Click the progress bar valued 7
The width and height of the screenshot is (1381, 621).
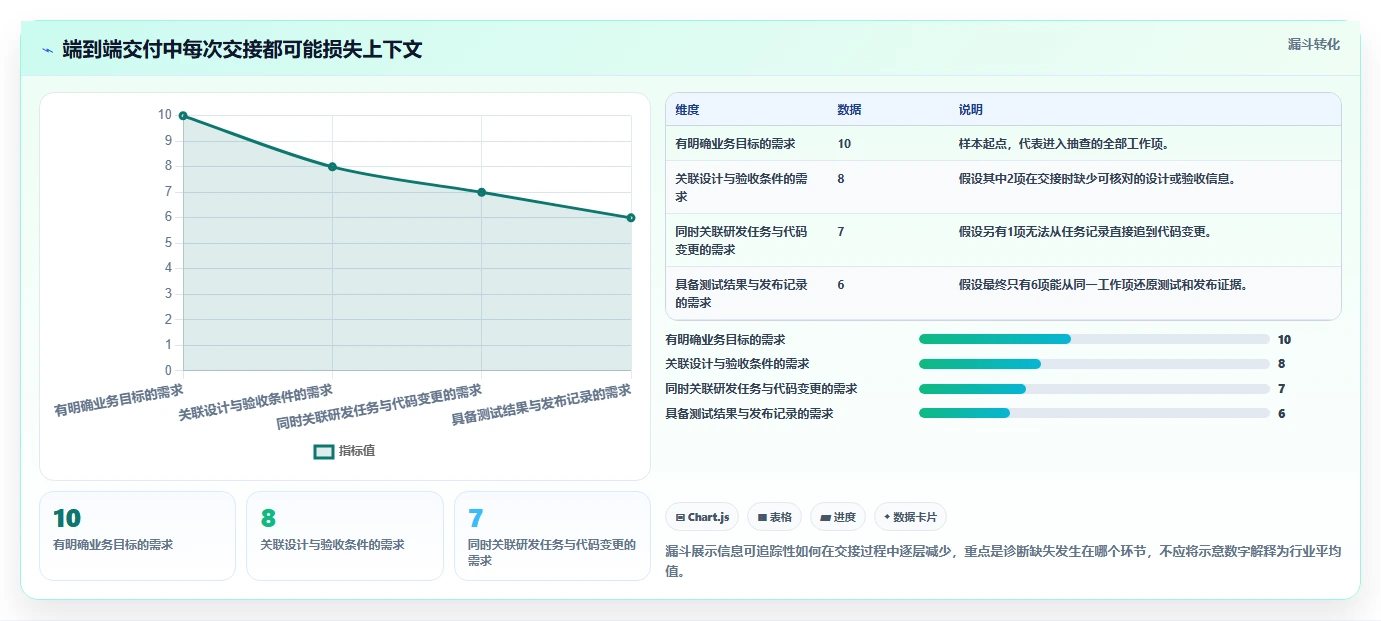pos(1094,388)
